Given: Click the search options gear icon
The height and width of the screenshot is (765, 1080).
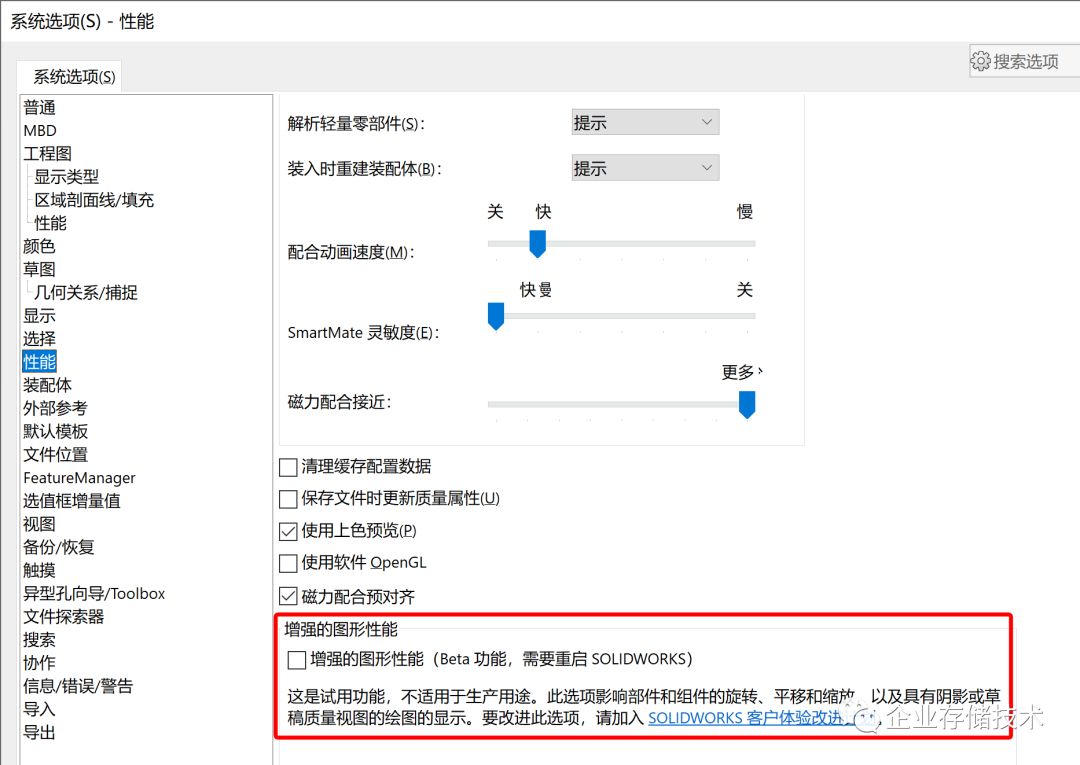Looking at the screenshot, I should click(x=981, y=60).
